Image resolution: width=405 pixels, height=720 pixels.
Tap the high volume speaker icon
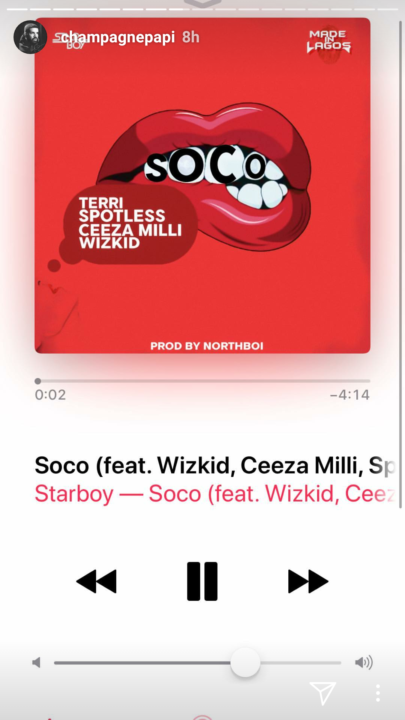[x=364, y=663]
